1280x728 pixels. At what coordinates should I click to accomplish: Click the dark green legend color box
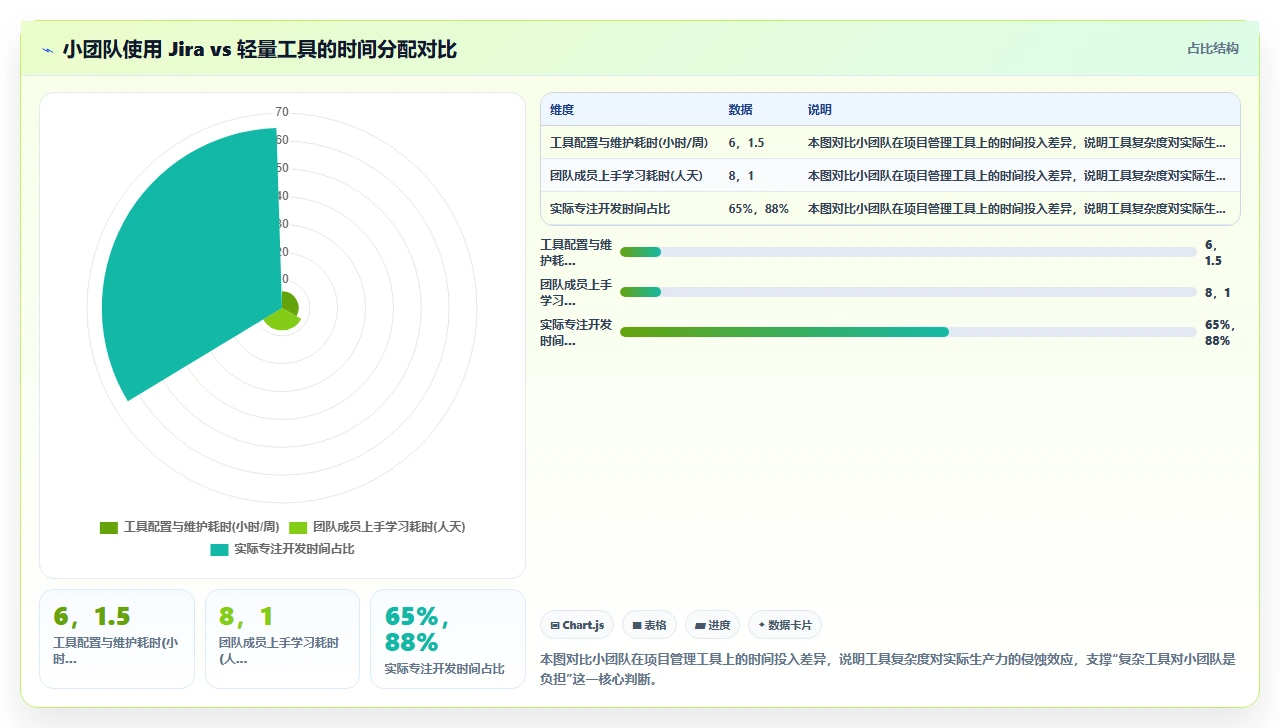[109, 527]
